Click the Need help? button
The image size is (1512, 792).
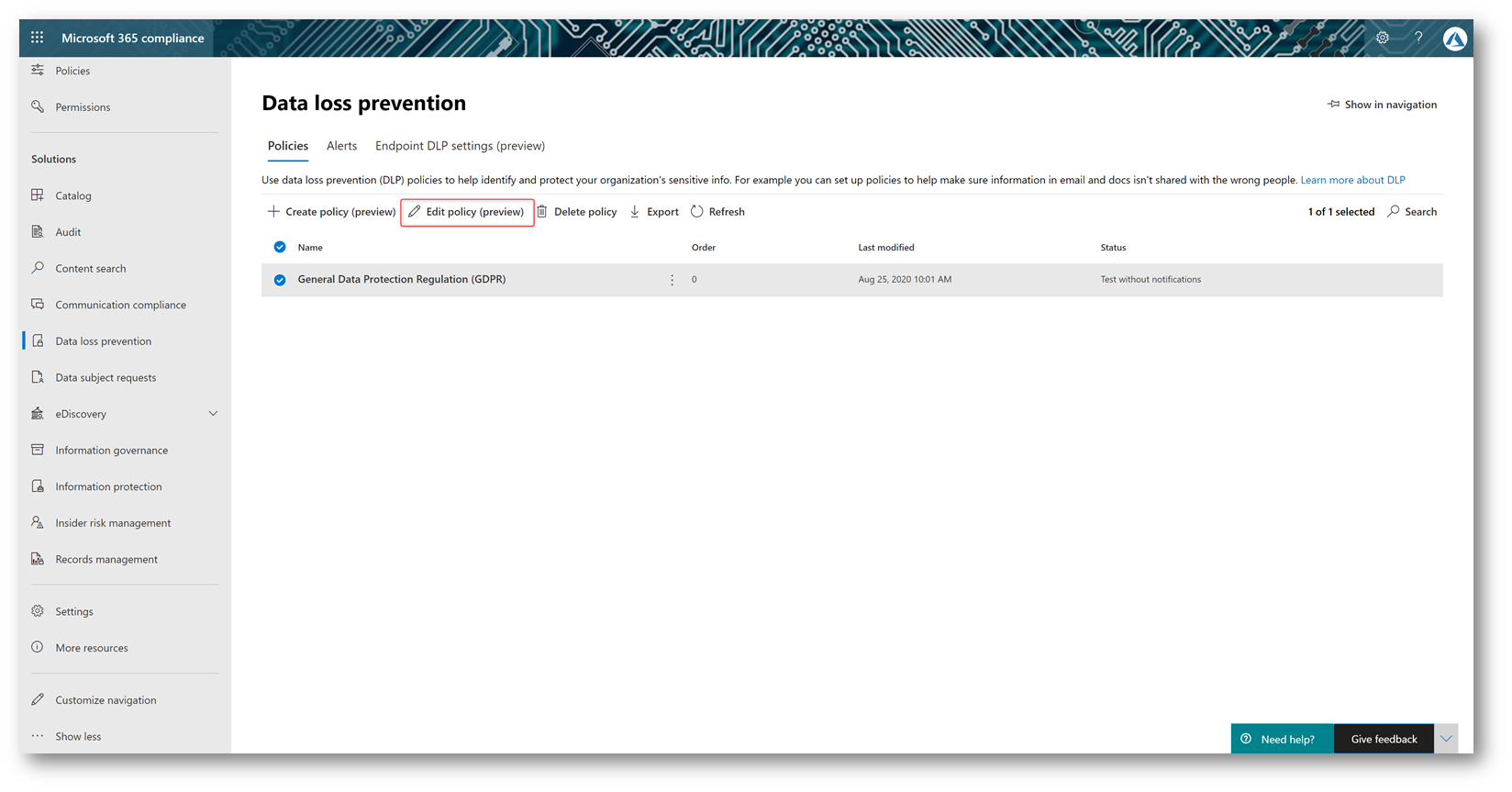tap(1282, 739)
